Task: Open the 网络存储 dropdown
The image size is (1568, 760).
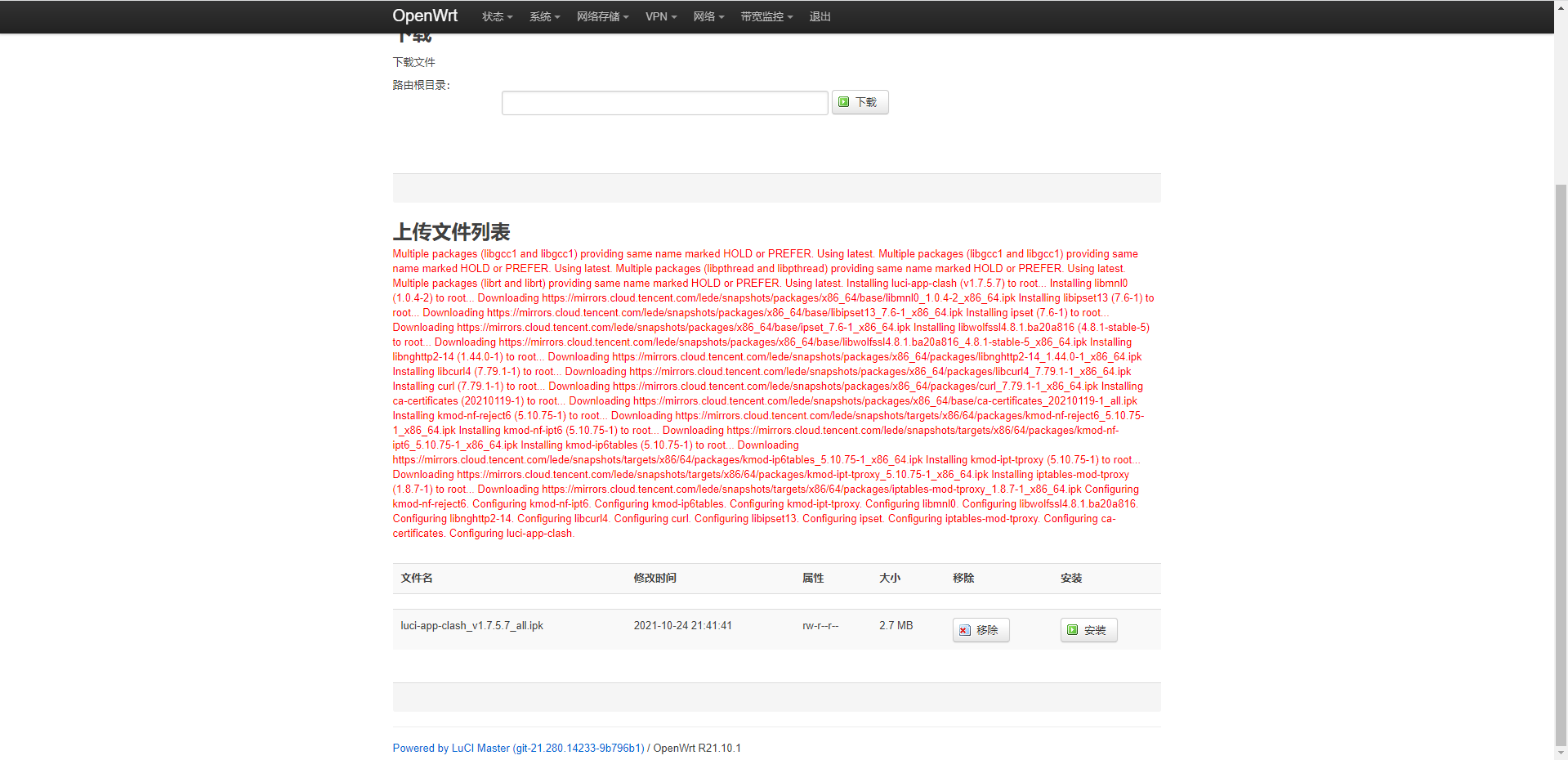Action: click(602, 16)
